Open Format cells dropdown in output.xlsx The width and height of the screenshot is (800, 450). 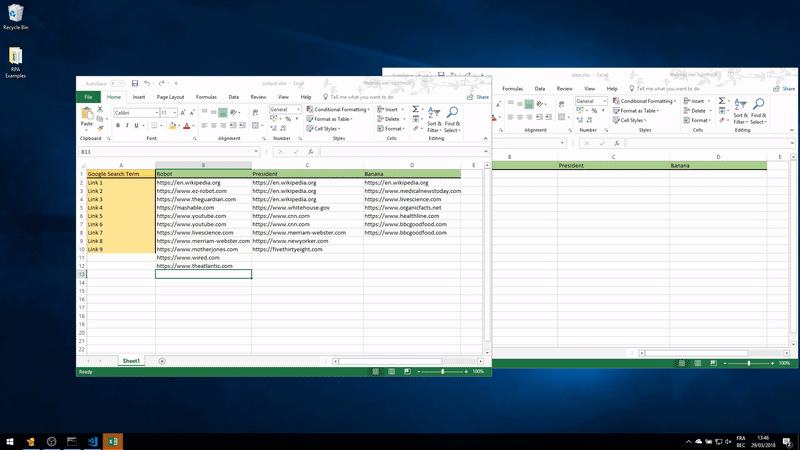391,129
